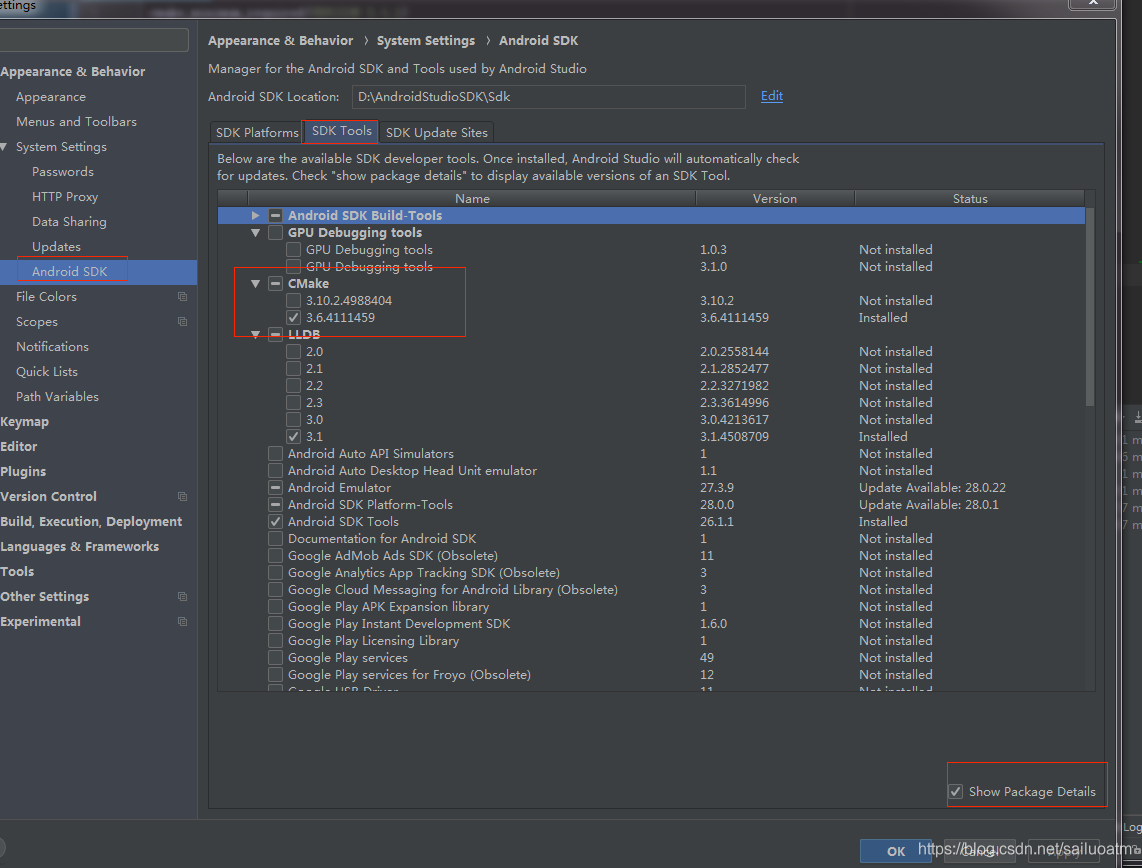
Task: Toggle the Android Emulator checkbox
Action: coord(275,488)
